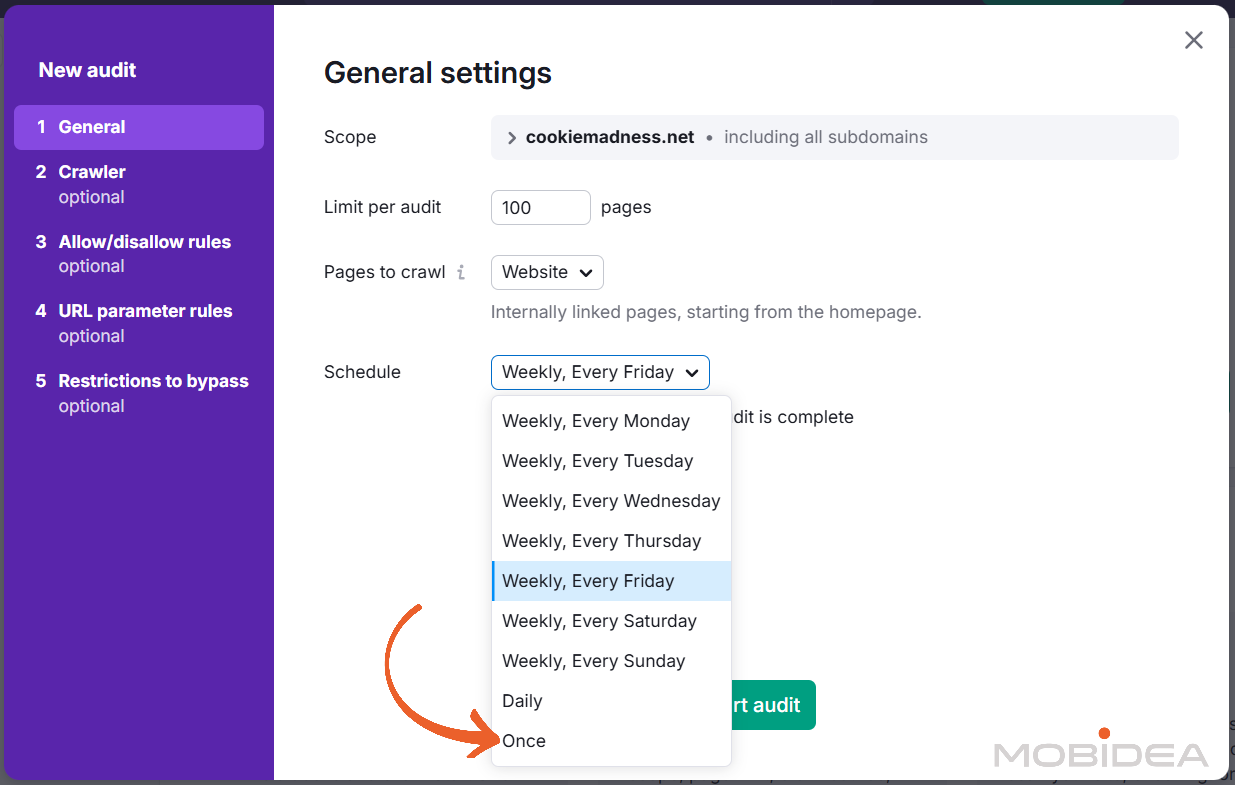
Task: Open the Pages to crawl dropdown
Action: (x=546, y=272)
